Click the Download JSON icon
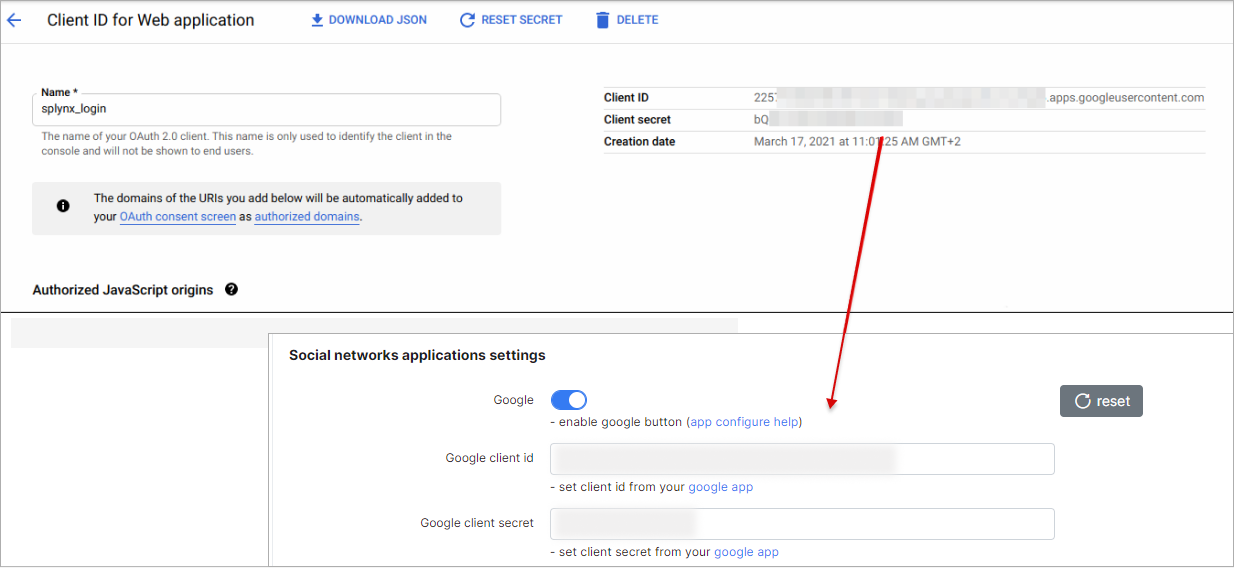Viewport: 1234px width, 568px height. point(317,20)
